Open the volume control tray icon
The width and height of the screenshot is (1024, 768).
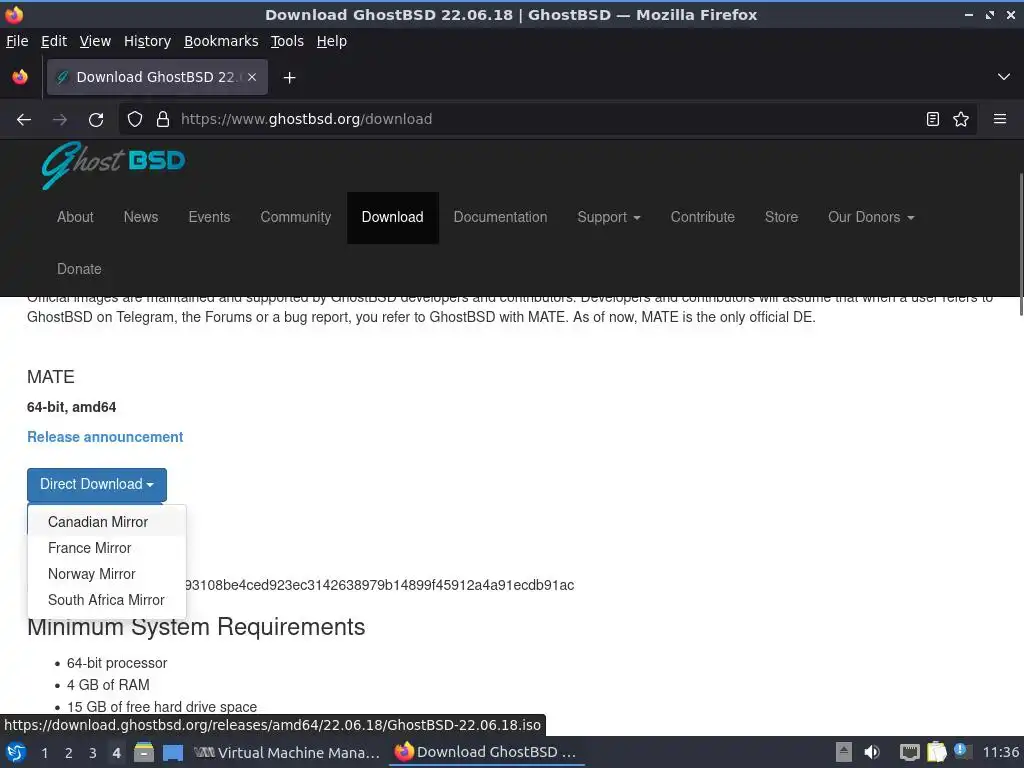click(x=872, y=752)
